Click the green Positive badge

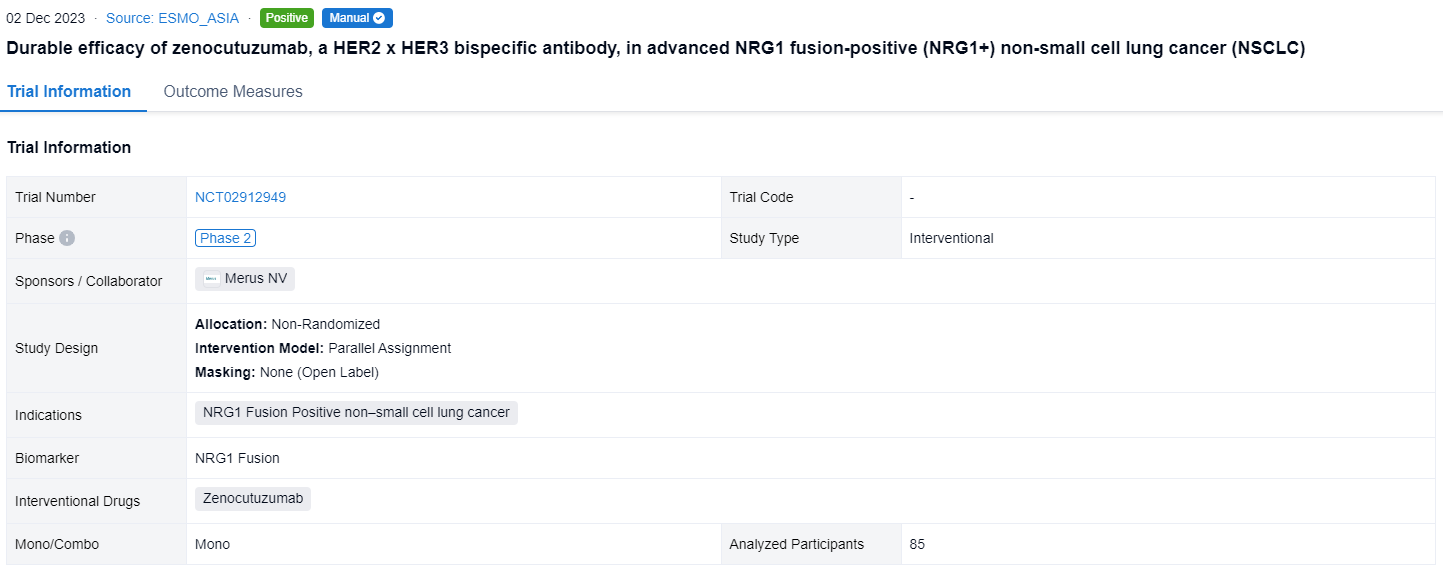coord(287,18)
